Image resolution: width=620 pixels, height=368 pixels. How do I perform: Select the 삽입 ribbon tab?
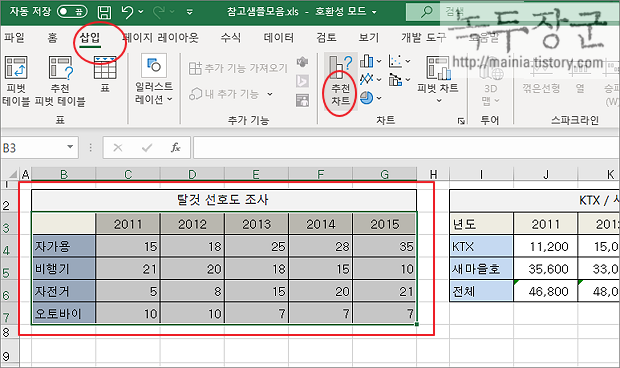click(90, 38)
